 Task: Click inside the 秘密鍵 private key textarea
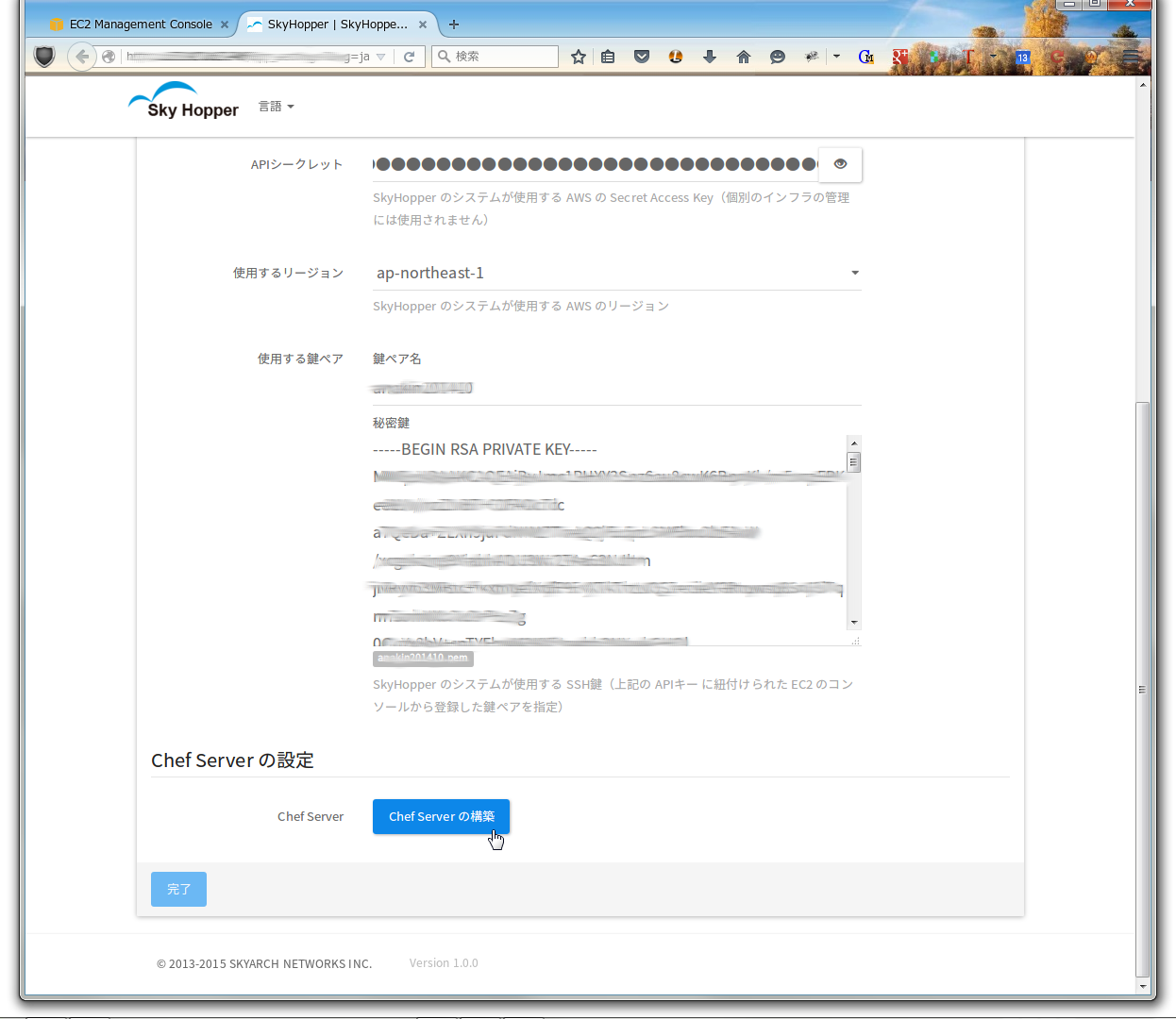[610, 541]
